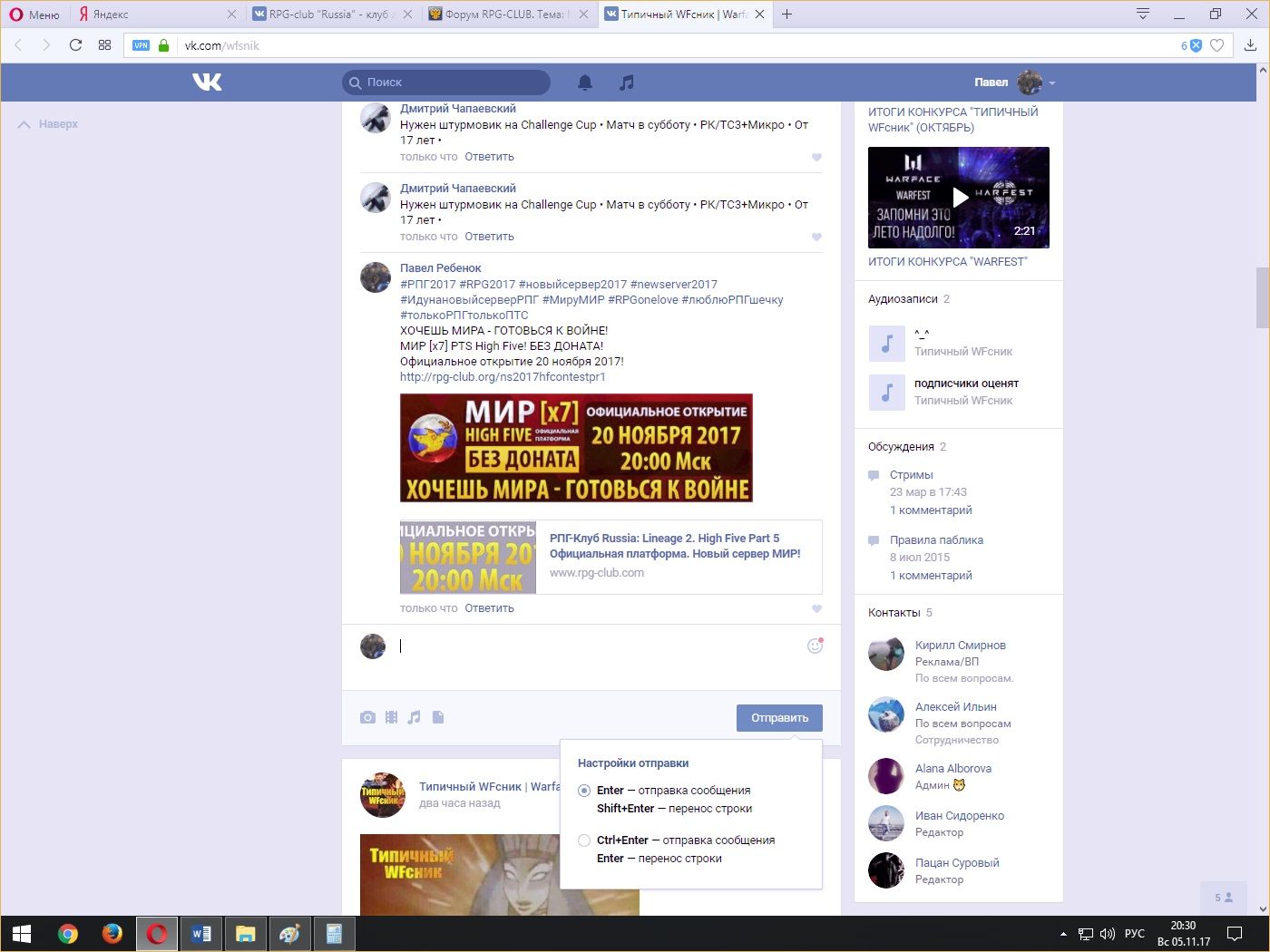Open the Стримы discussion
This screenshot has width=1270, height=952.
911,475
